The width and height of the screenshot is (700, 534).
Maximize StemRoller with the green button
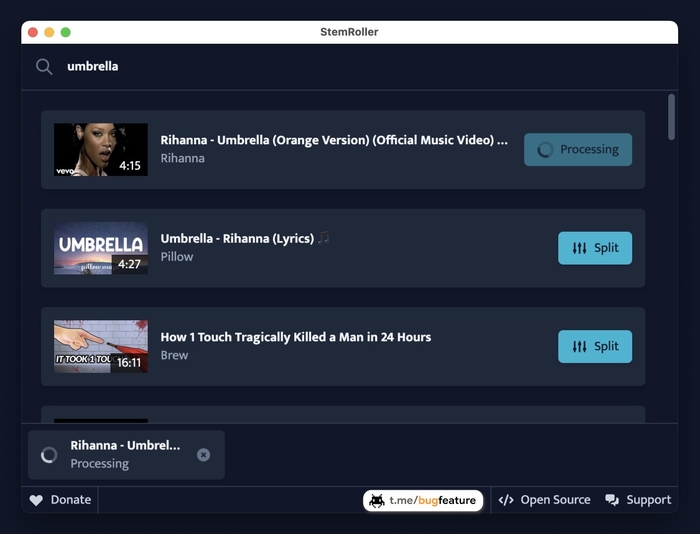66,33
